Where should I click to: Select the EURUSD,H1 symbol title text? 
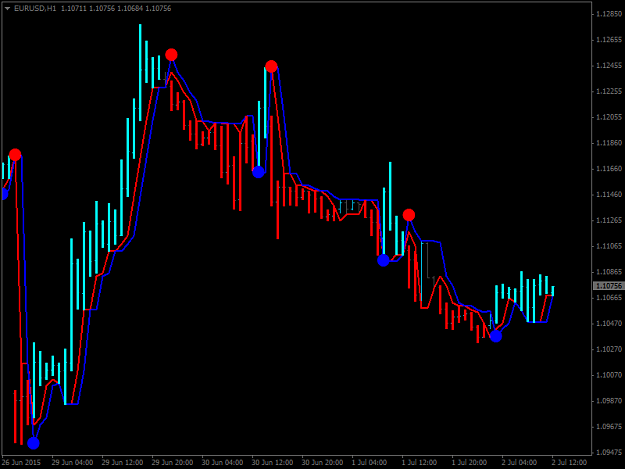click(35, 8)
